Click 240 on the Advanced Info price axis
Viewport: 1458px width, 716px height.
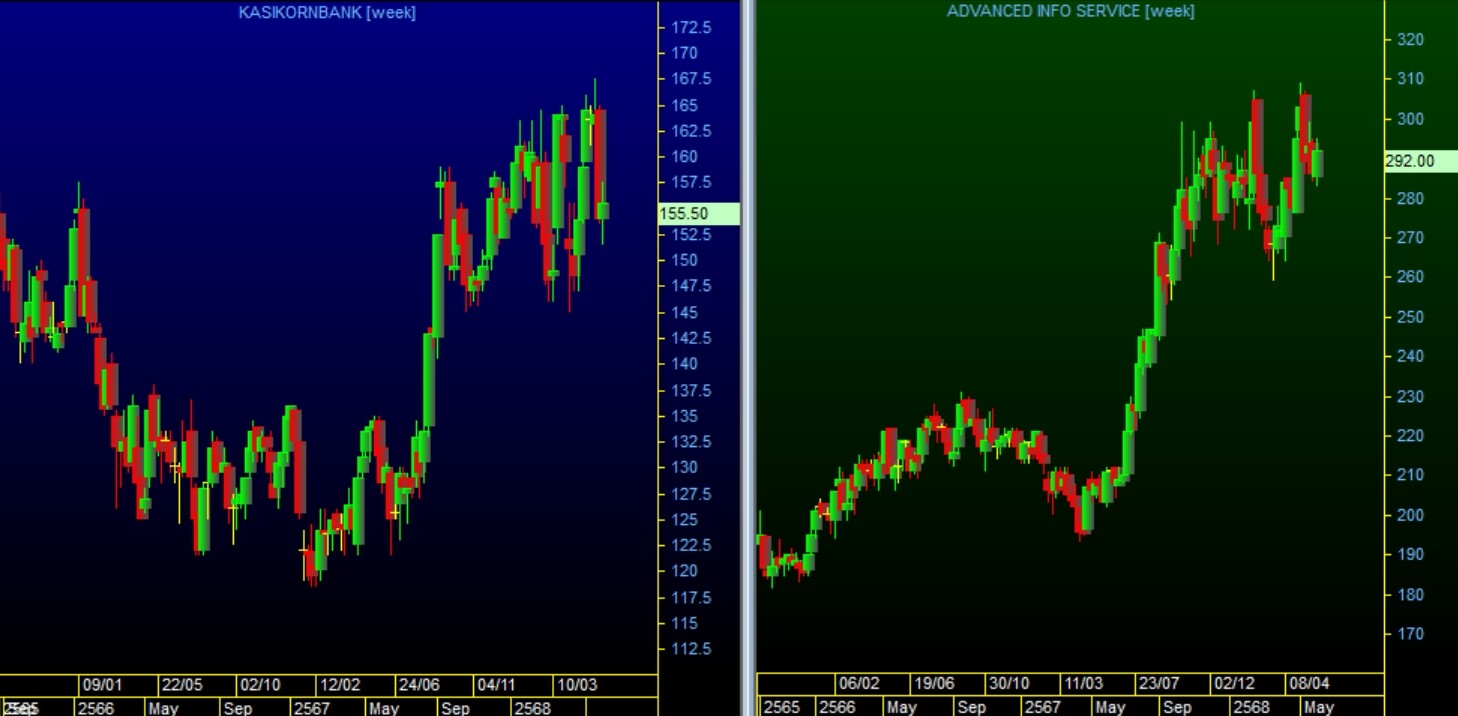click(x=1410, y=356)
